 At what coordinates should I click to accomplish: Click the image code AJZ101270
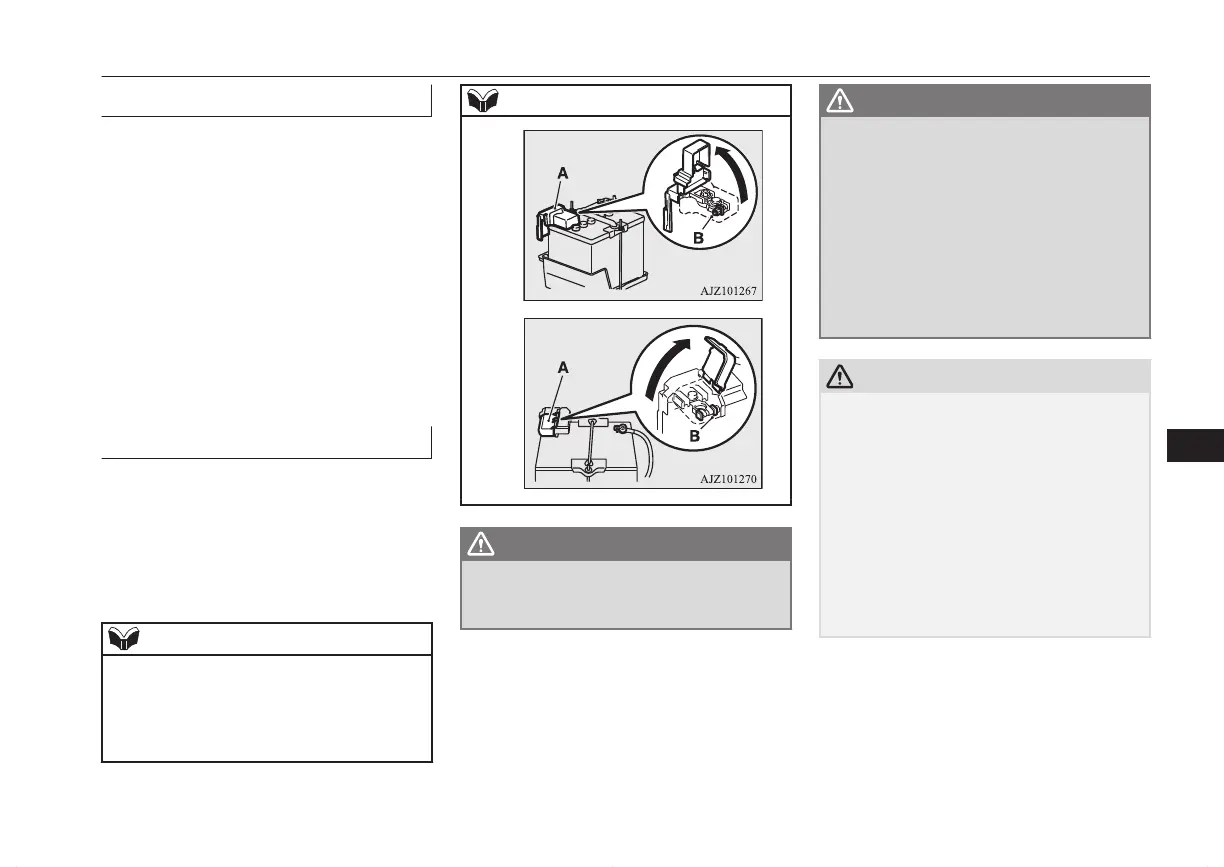pyautogui.click(x=729, y=479)
